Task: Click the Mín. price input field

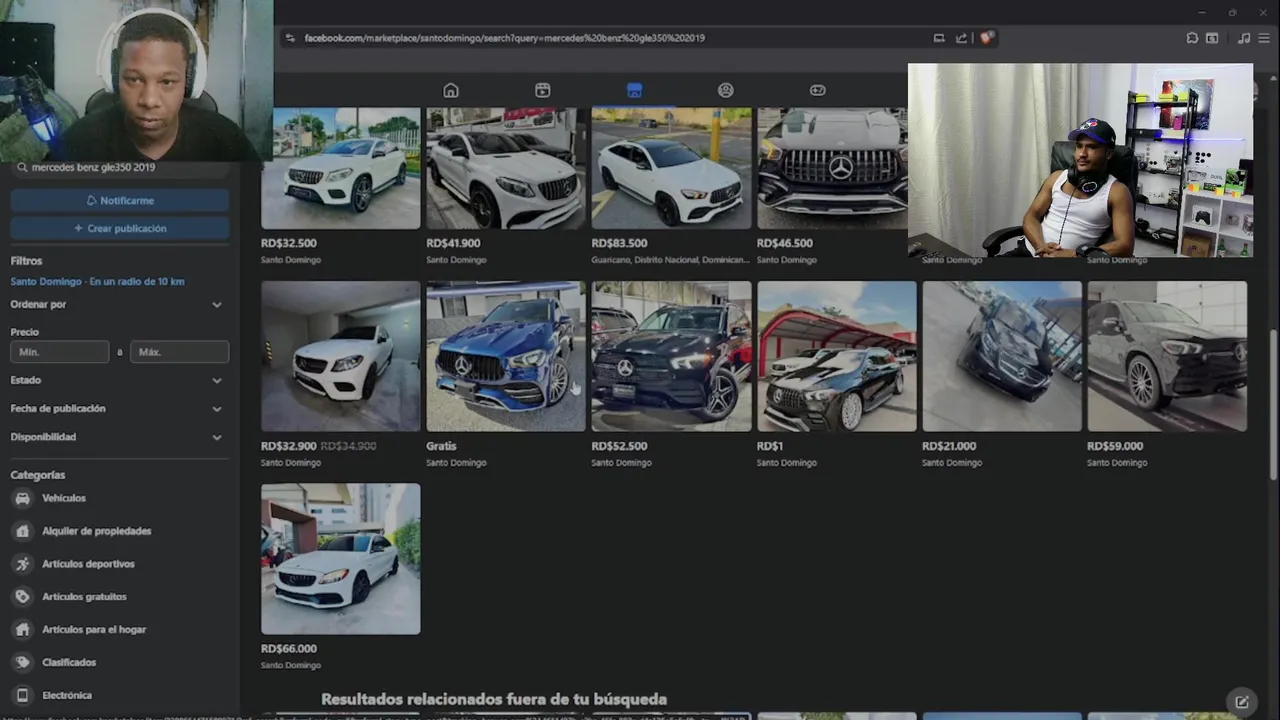Action: (x=60, y=352)
